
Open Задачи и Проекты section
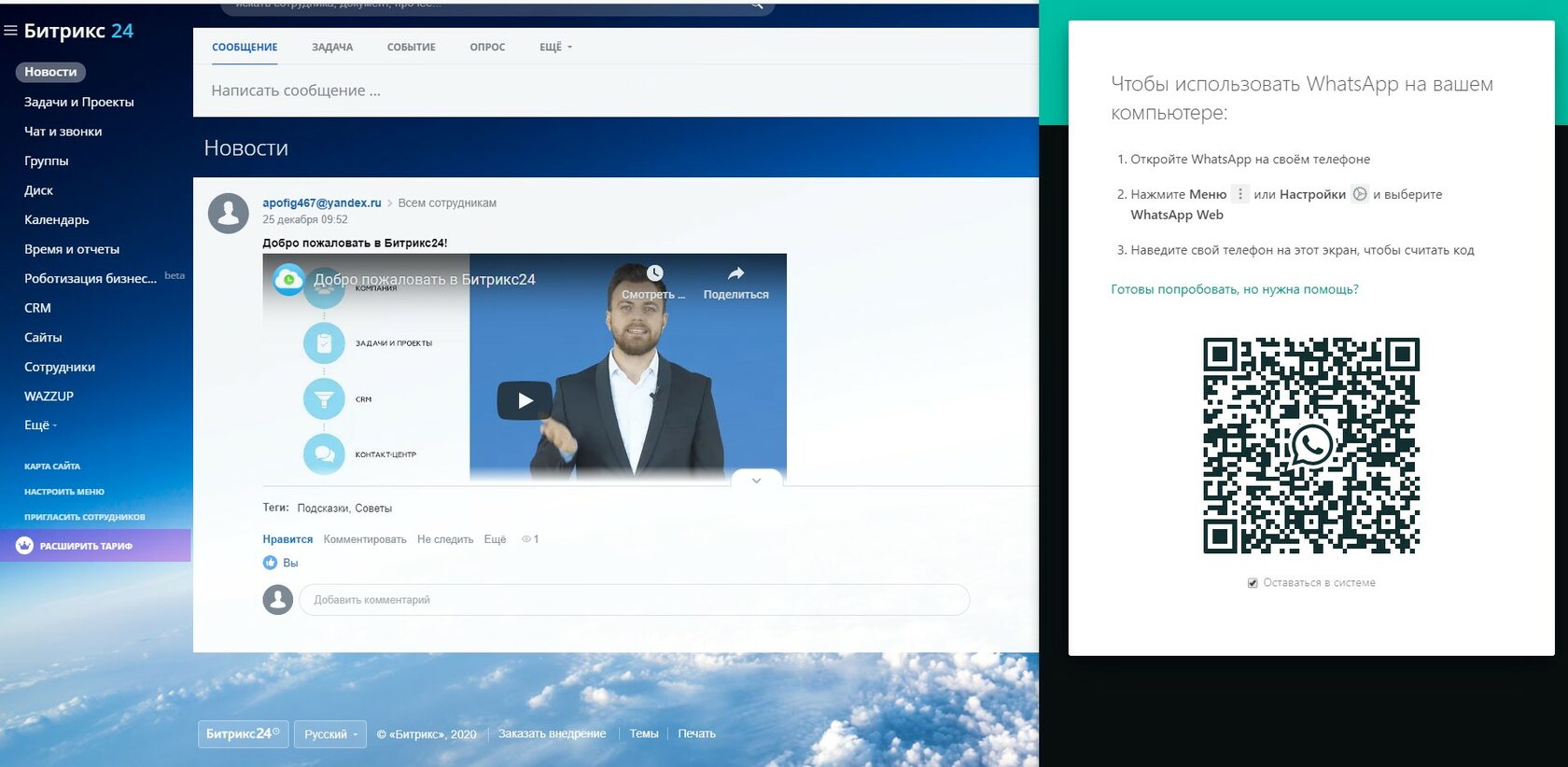[79, 102]
